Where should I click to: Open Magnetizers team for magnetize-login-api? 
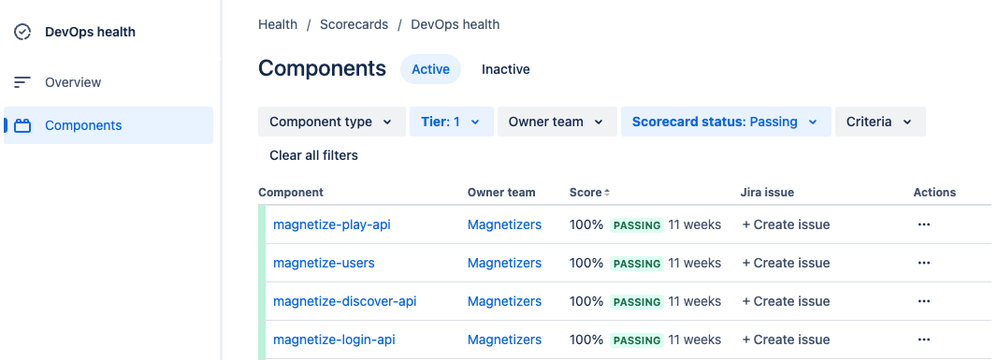(x=504, y=340)
